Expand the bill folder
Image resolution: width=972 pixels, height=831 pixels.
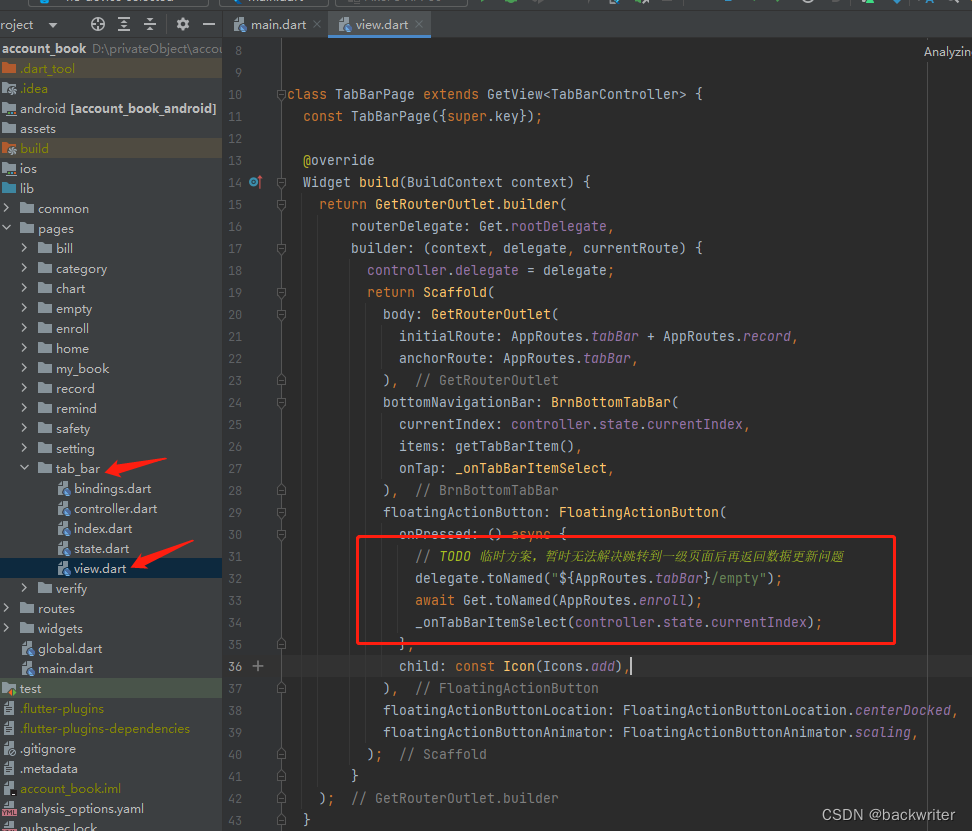click(24, 248)
